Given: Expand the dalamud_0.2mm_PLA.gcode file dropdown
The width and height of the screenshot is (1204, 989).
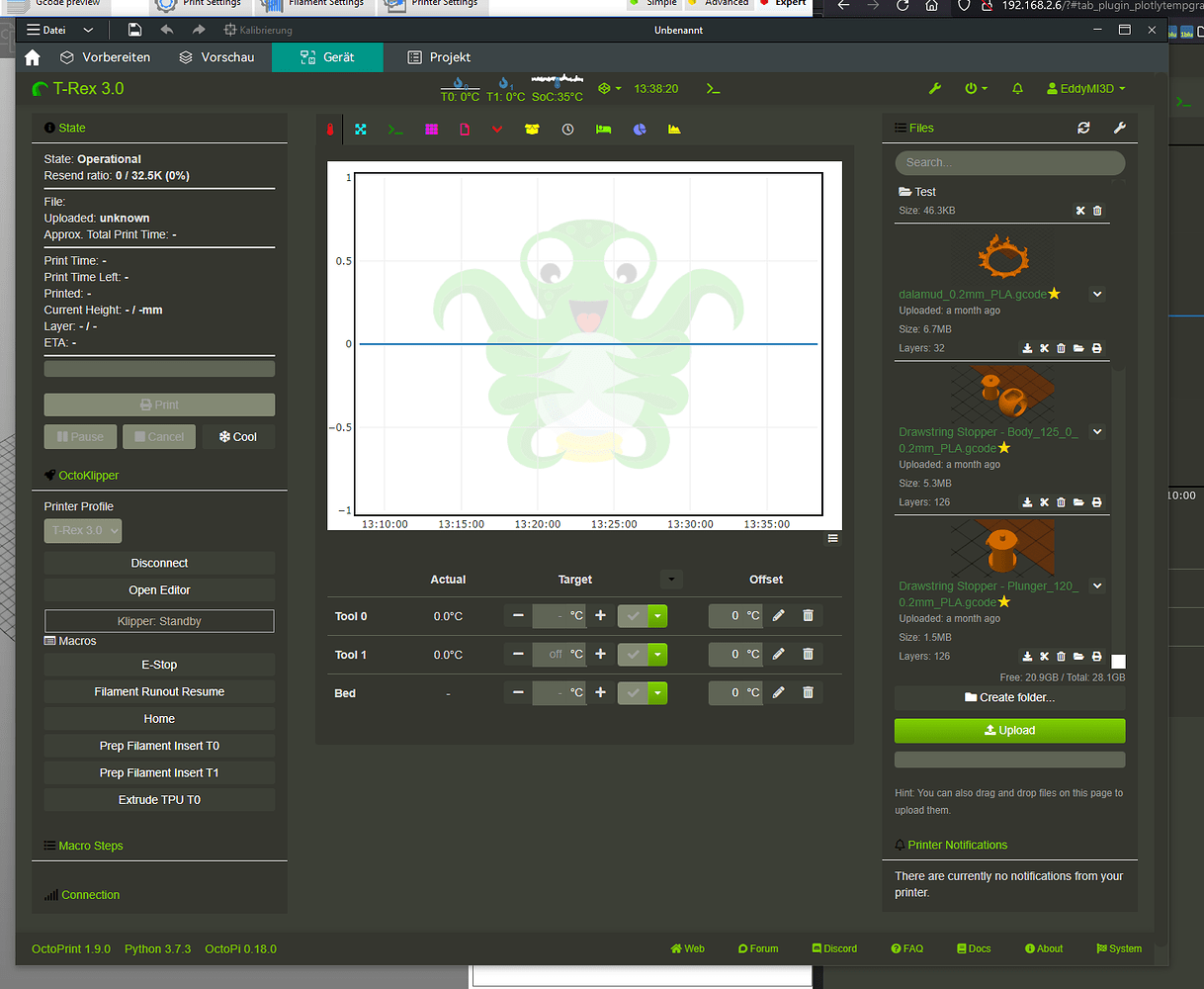Looking at the screenshot, I should pyautogui.click(x=1097, y=294).
